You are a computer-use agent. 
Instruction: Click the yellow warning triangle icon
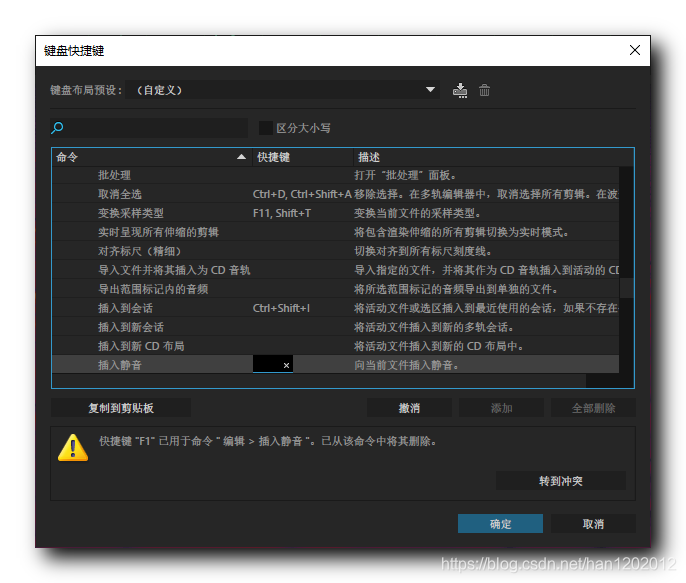click(73, 448)
